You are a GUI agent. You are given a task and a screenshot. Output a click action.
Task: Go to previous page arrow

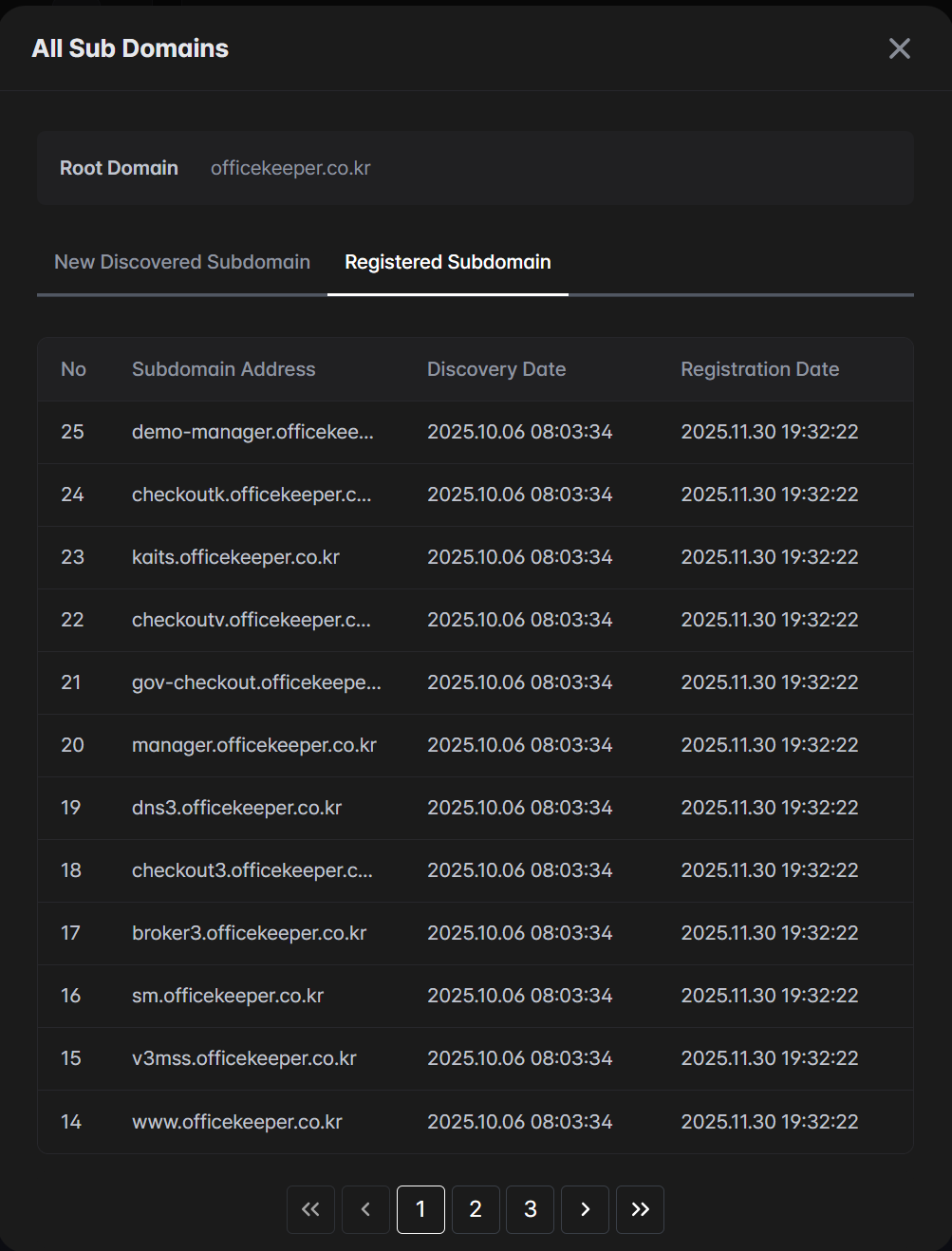(365, 1209)
